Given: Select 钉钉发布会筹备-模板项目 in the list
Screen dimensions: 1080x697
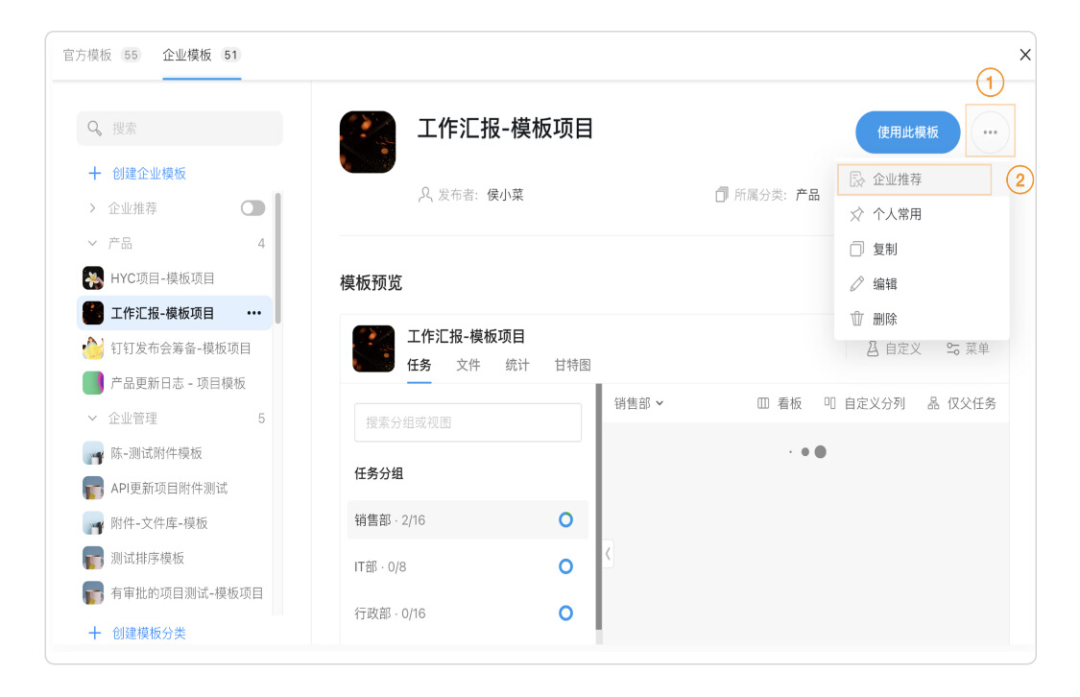Looking at the screenshot, I should (175, 348).
